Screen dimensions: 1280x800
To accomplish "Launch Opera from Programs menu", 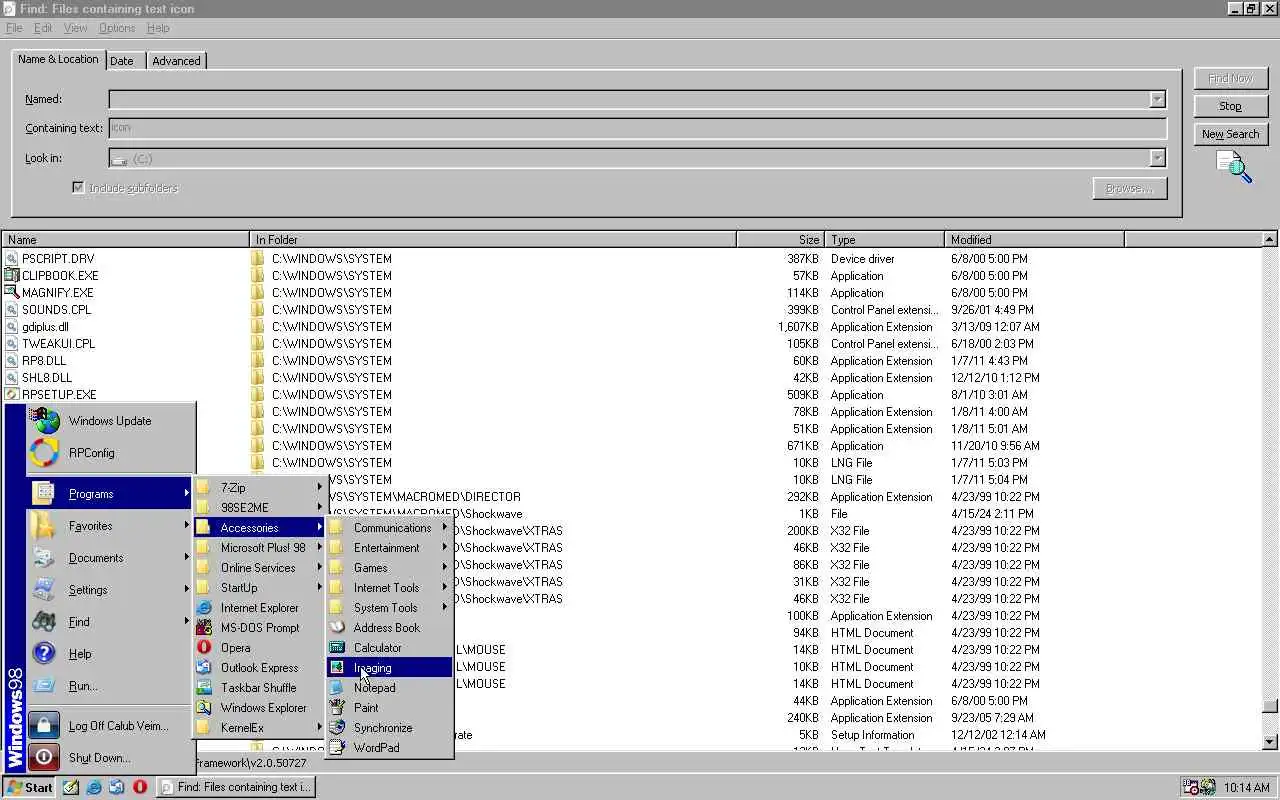I will (x=260, y=648).
